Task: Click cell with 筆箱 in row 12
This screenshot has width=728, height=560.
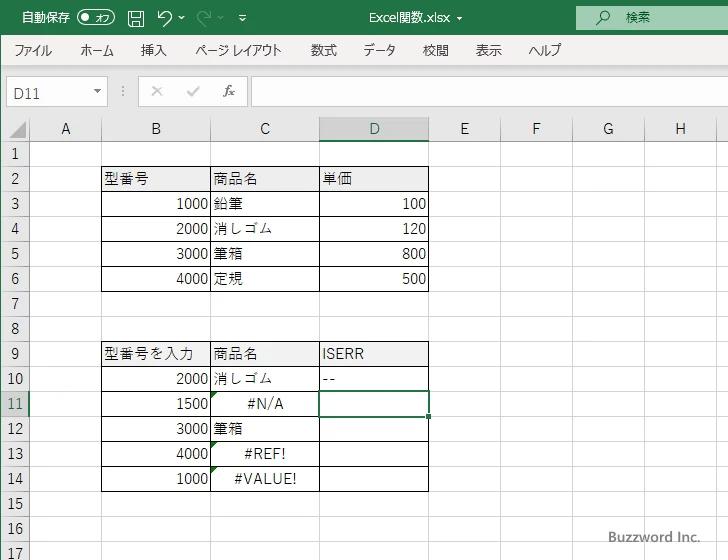Action: click(265, 429)
